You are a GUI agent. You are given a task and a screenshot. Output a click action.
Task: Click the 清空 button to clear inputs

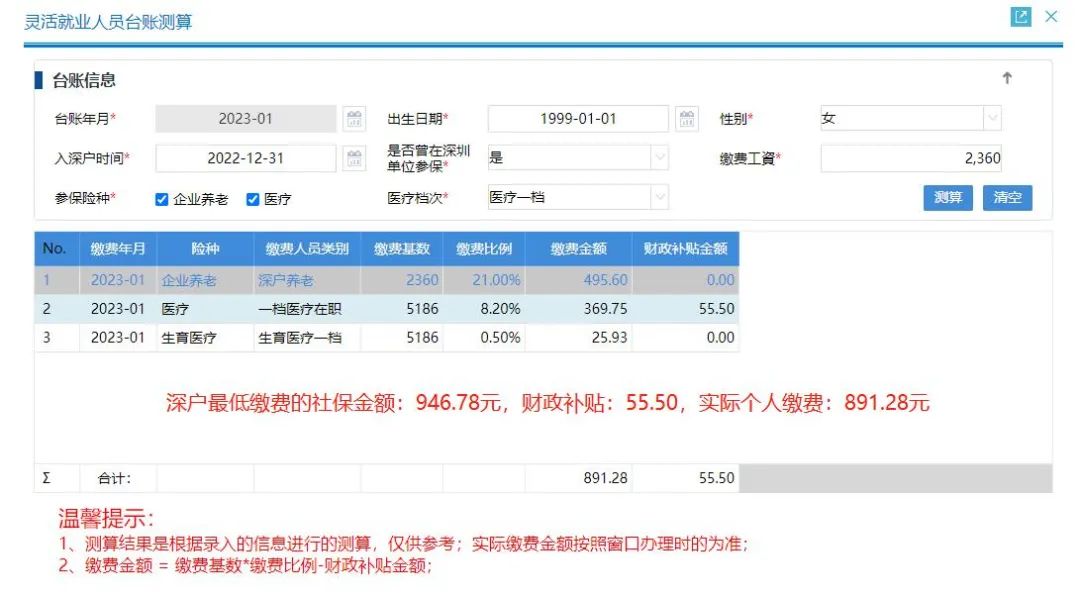click(1007, 198)
